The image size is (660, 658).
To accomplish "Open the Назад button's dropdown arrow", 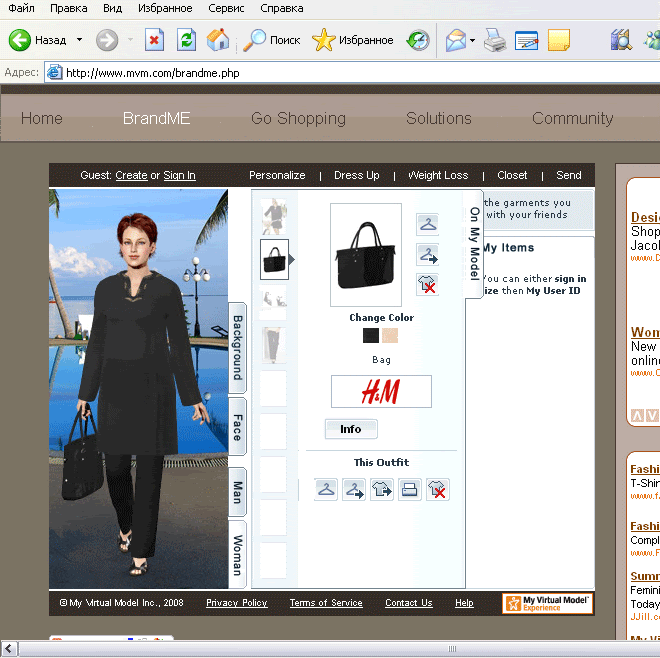I will point(79,40).
